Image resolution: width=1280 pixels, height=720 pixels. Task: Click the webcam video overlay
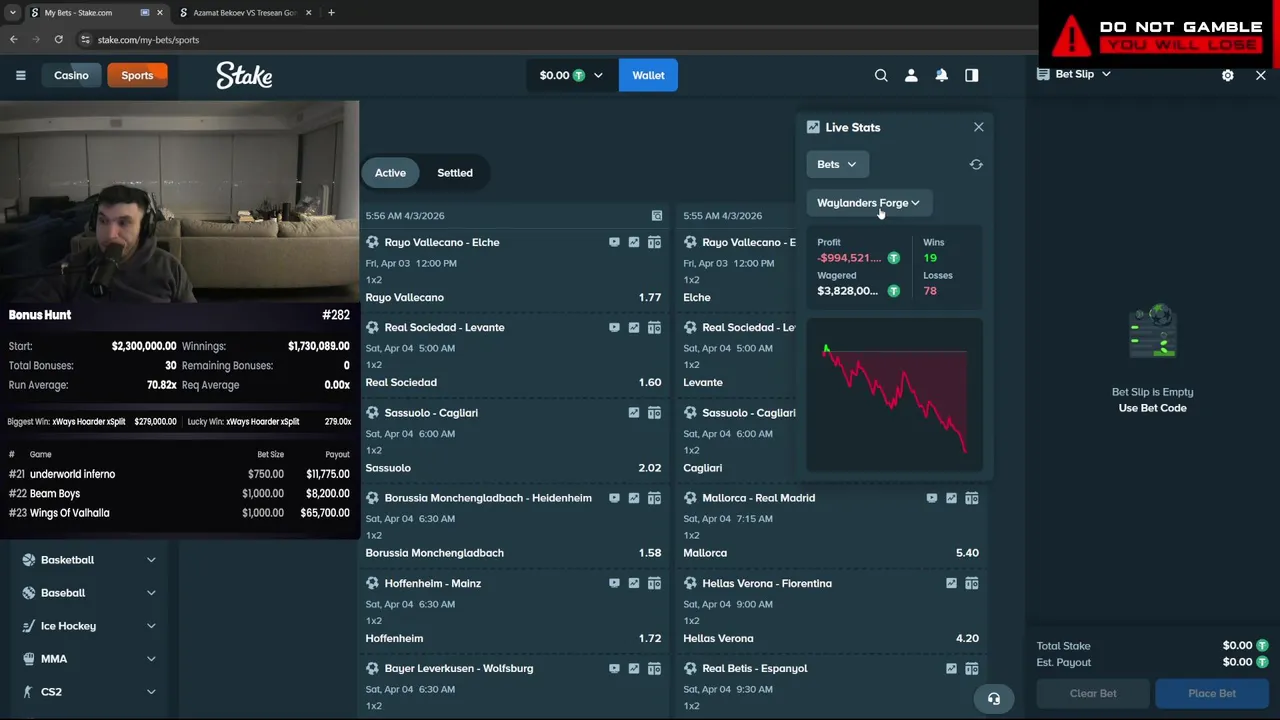pos(179,200)
